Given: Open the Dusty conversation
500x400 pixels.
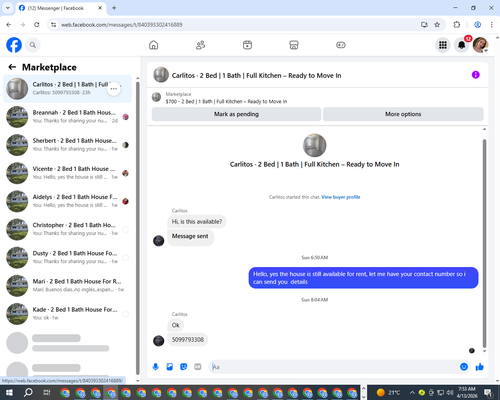Looking at the screenshot, I should 67,257.
